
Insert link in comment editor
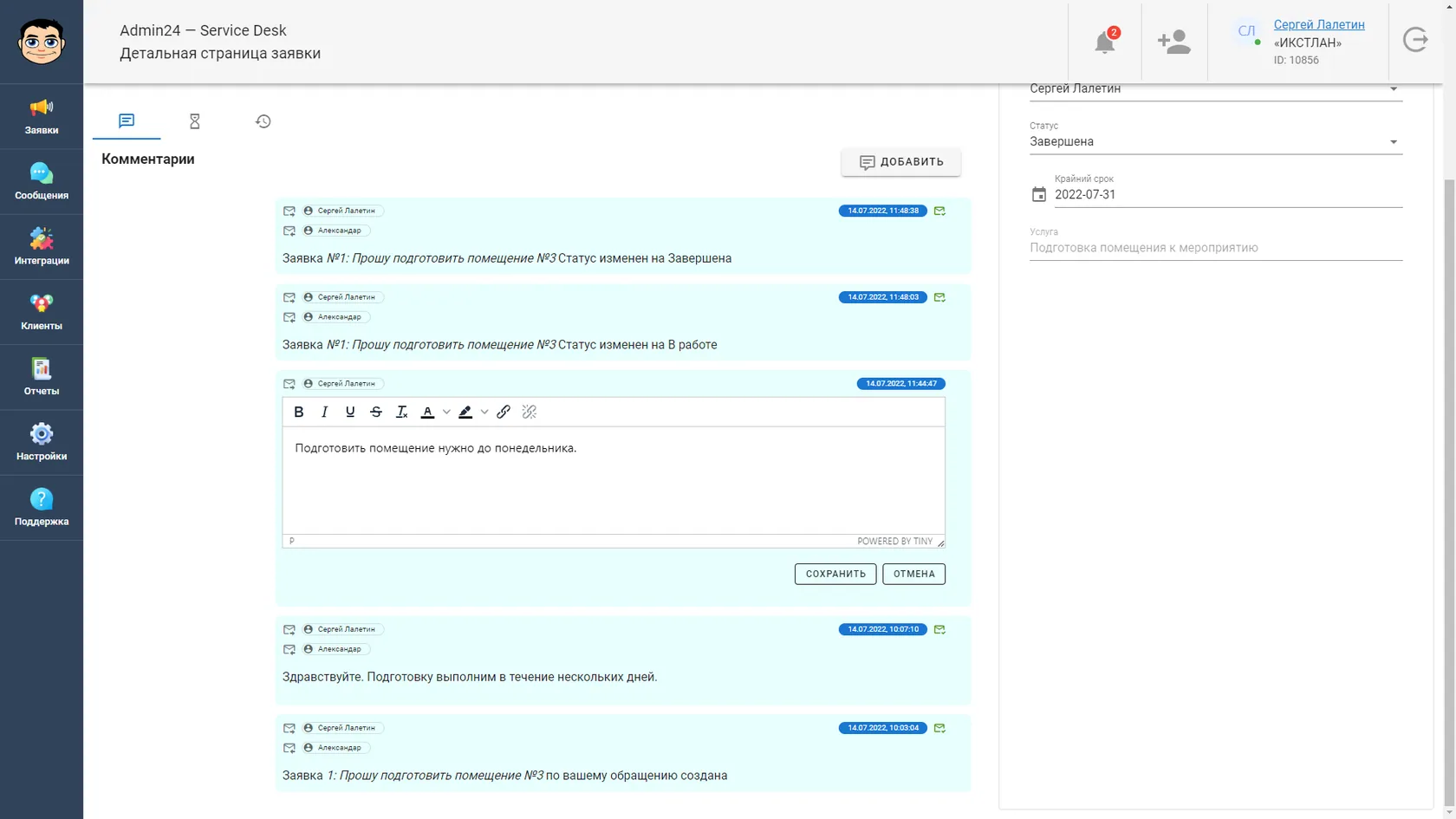pos(504,412)
